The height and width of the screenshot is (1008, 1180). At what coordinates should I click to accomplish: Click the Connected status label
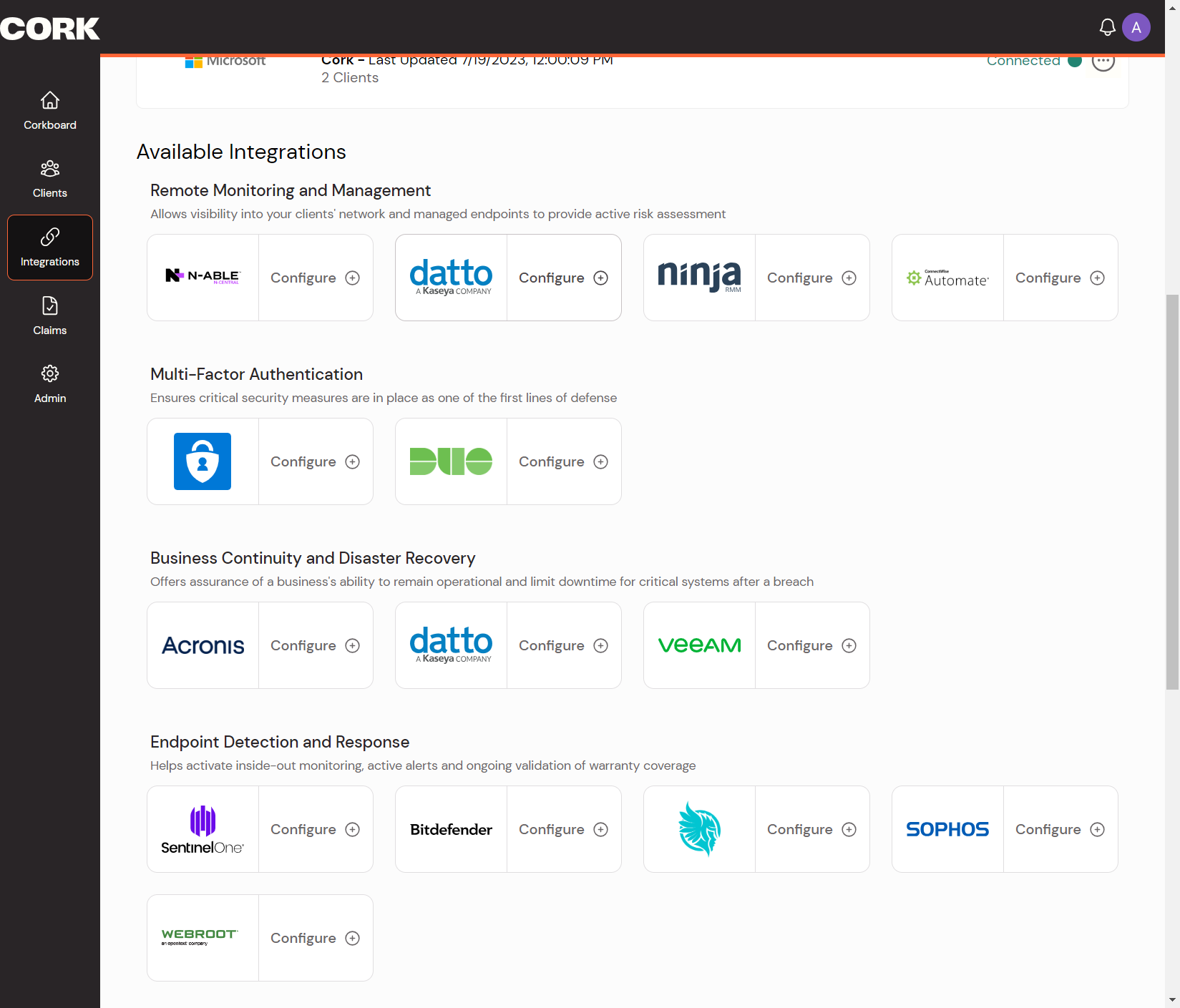(x=1023, y=61)
